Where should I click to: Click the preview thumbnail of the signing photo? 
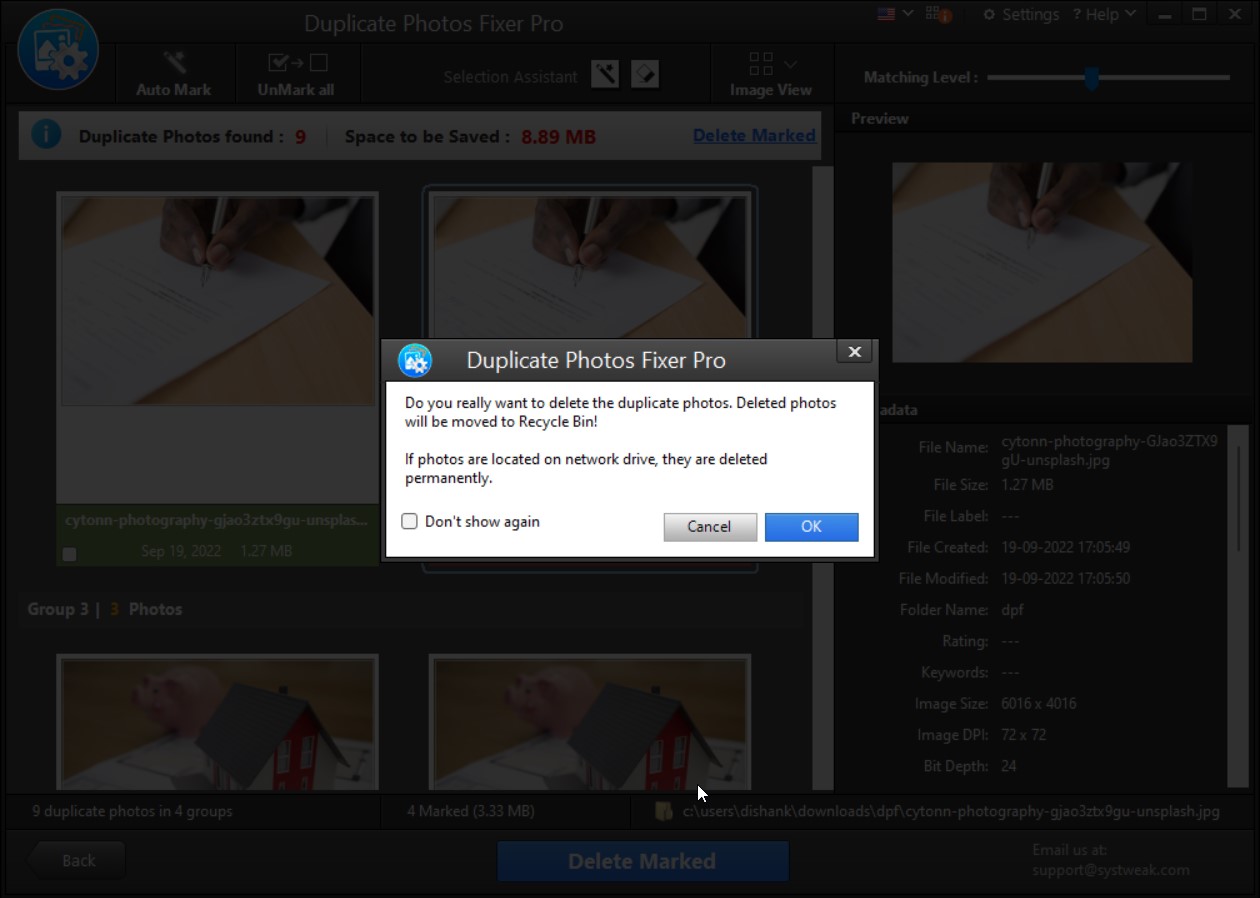pos(1041,261)
